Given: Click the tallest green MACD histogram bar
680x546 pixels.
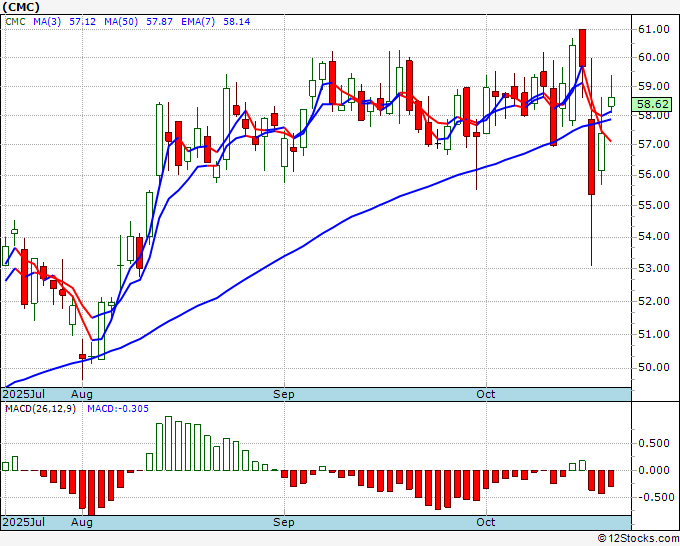Looking at the screenshot, I should click(x=169, y=444).
